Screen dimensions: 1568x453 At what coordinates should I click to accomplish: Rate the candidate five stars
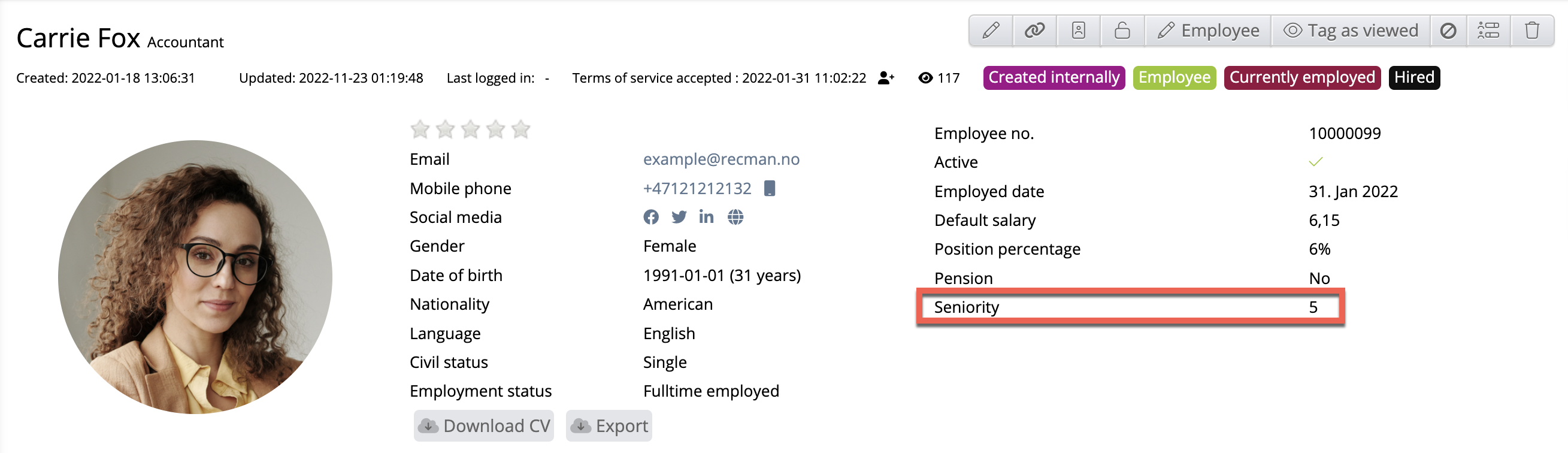520,129
